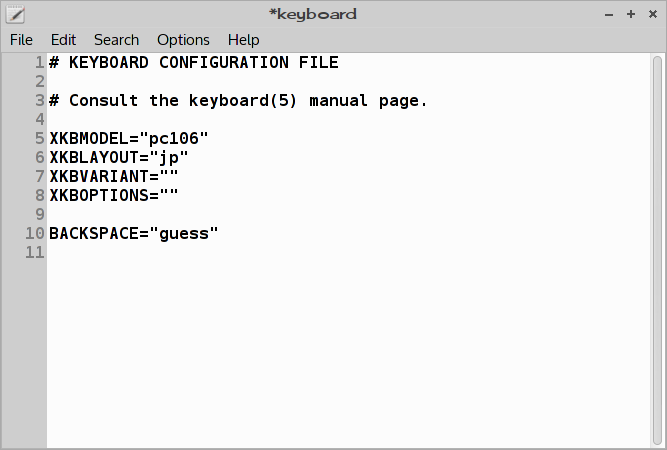Click line number 11 in the gutter
The height and width of the screenshot is (450, 667).
(35, 252)
